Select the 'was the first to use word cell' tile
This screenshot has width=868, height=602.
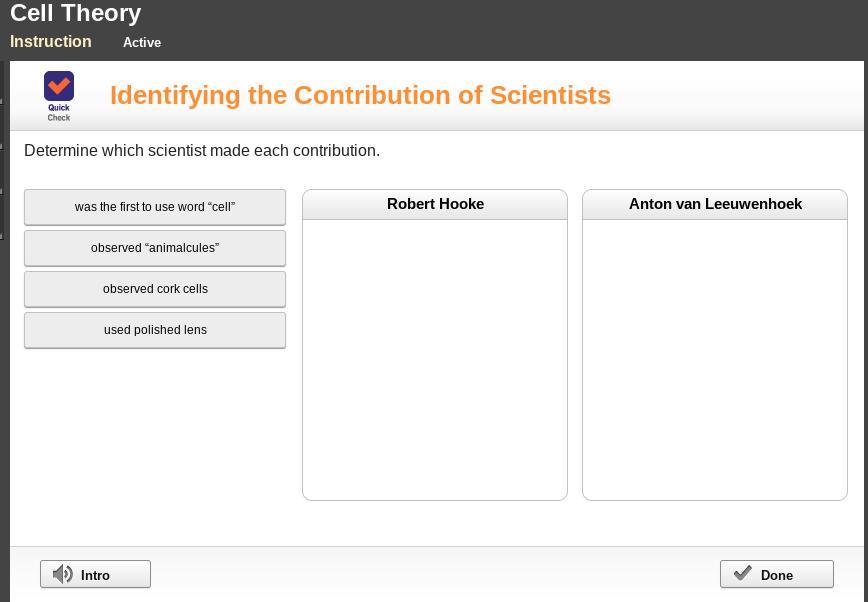pos(155,207)
